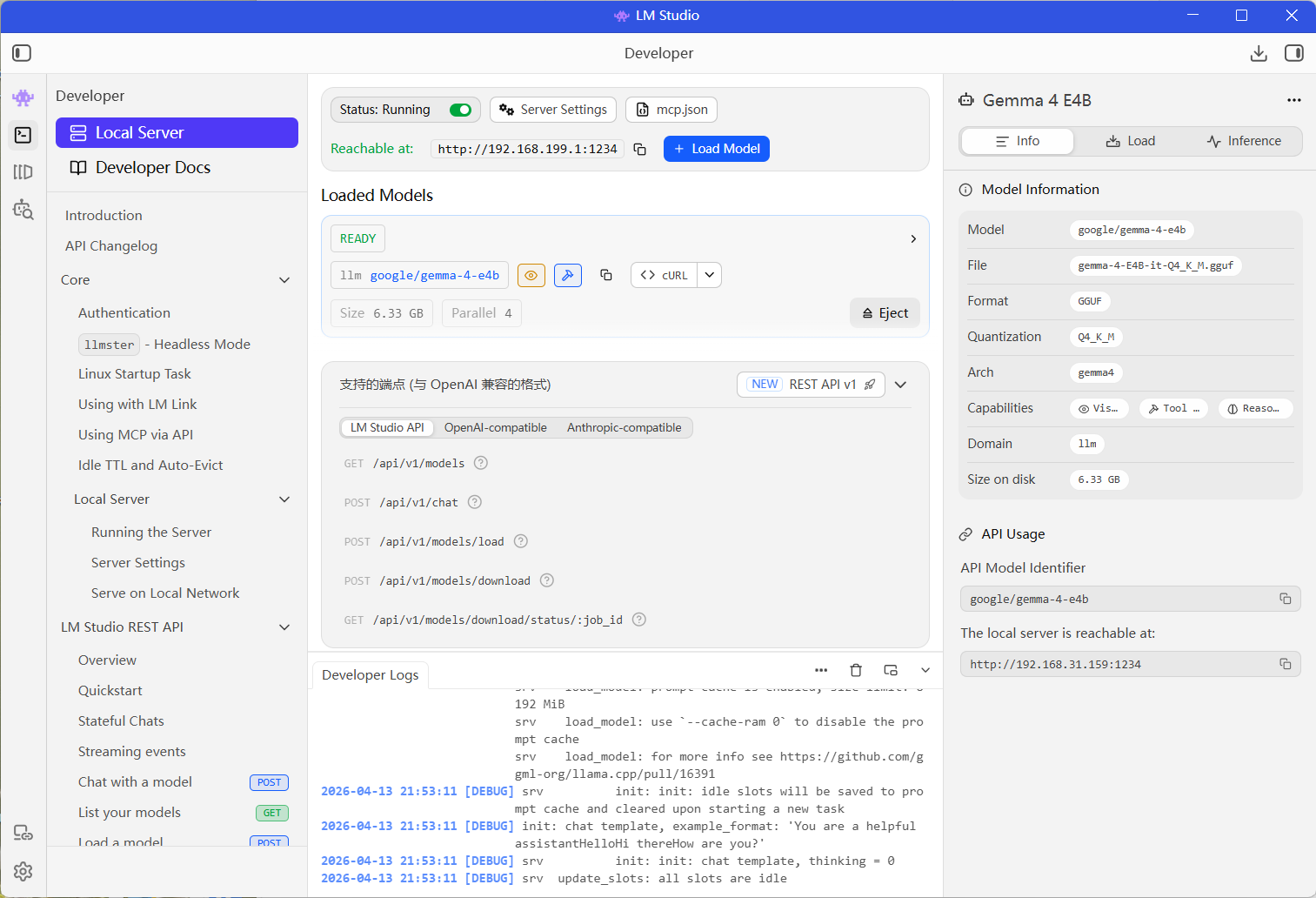Show help for the download status endpoint
The width and height of the screenshot is (1316, 898).
(639, 620)
